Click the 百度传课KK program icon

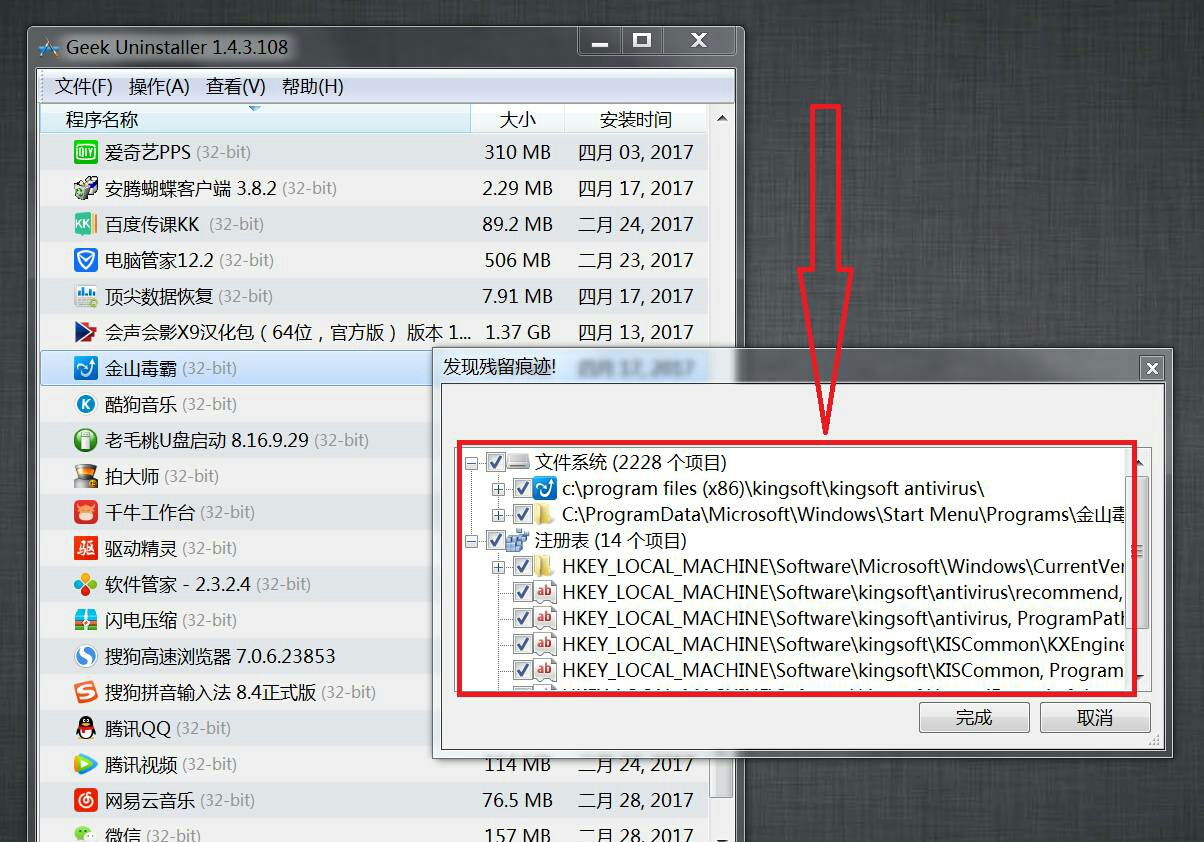pos(86,224)
